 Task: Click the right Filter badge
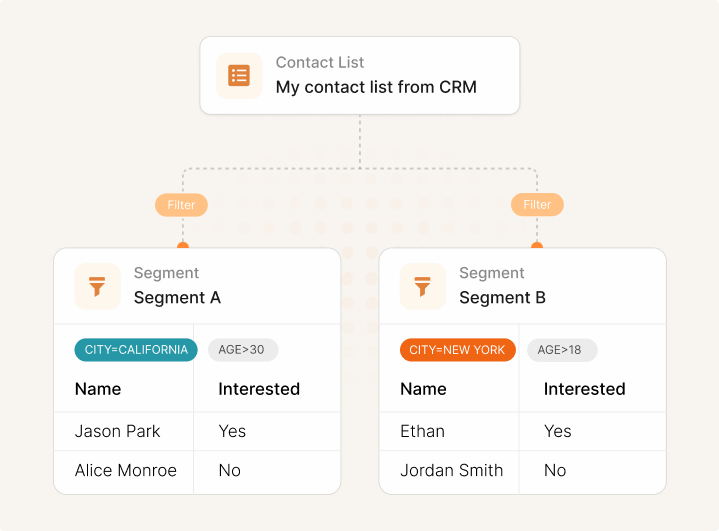pyautogui.click(x=537, y=205)
